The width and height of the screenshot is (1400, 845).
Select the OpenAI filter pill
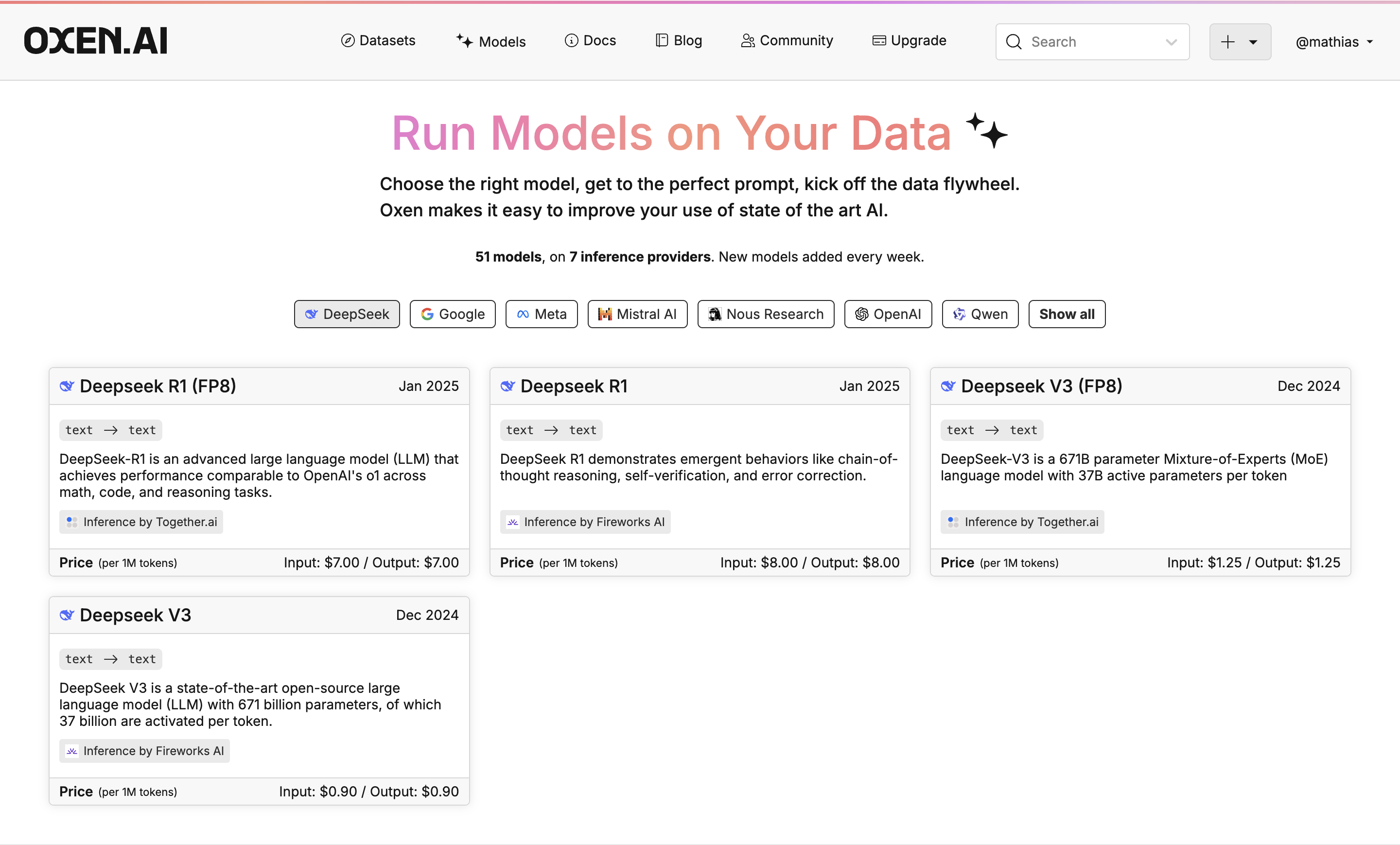(888, 314)
